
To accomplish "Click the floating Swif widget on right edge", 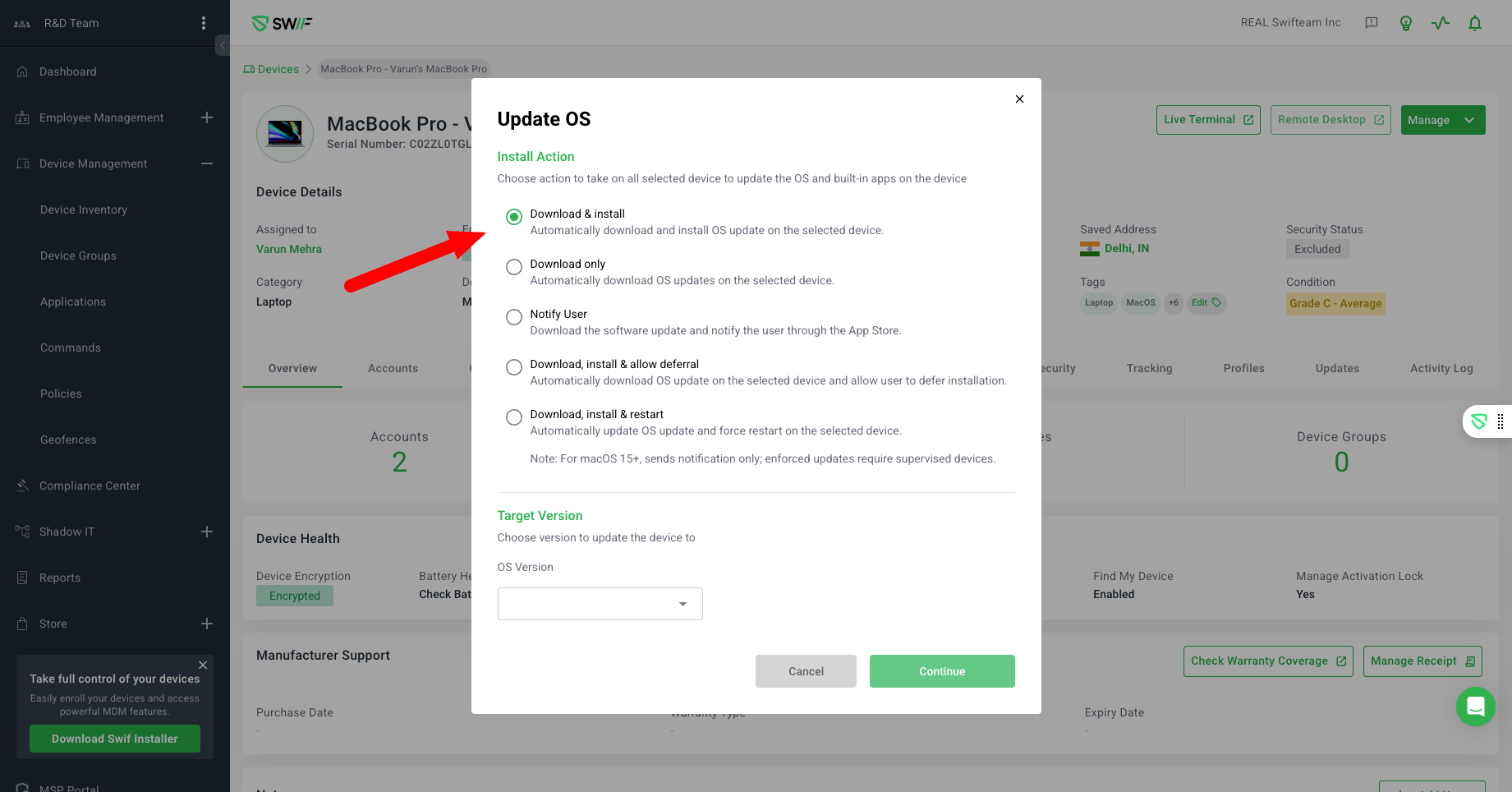I will [1487, 421].
